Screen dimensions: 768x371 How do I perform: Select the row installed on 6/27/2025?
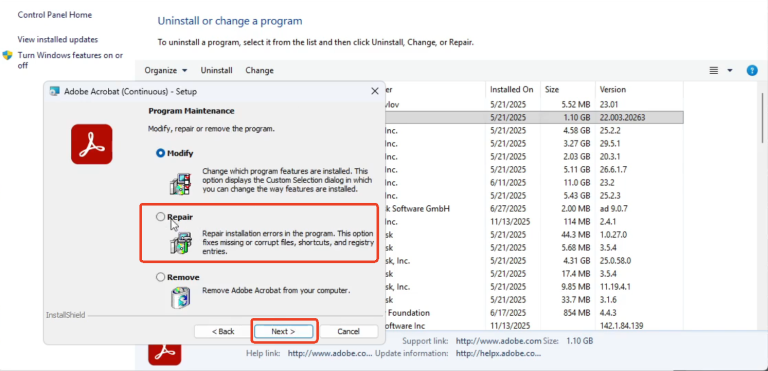[x=533, y=208]
